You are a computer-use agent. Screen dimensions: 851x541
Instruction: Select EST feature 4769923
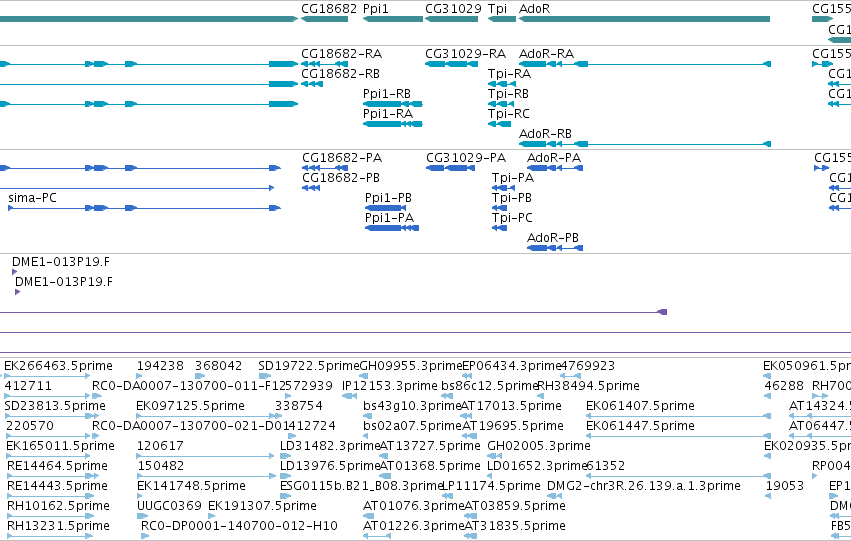pyautogui.click(x=570, y=376)
